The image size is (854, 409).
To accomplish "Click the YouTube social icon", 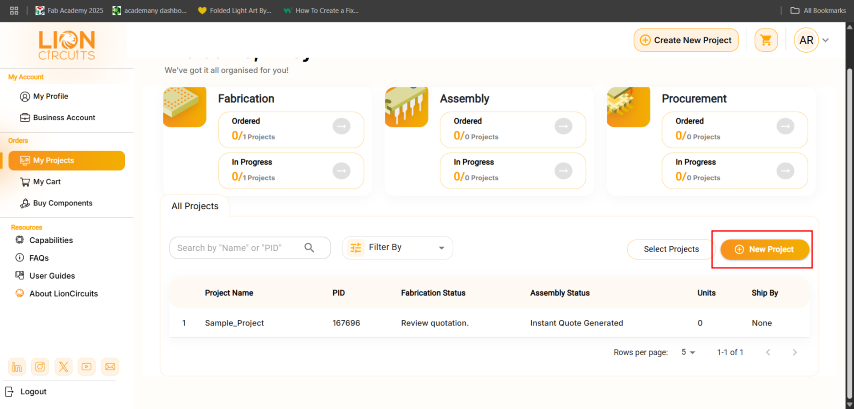I will click(87, 367).
